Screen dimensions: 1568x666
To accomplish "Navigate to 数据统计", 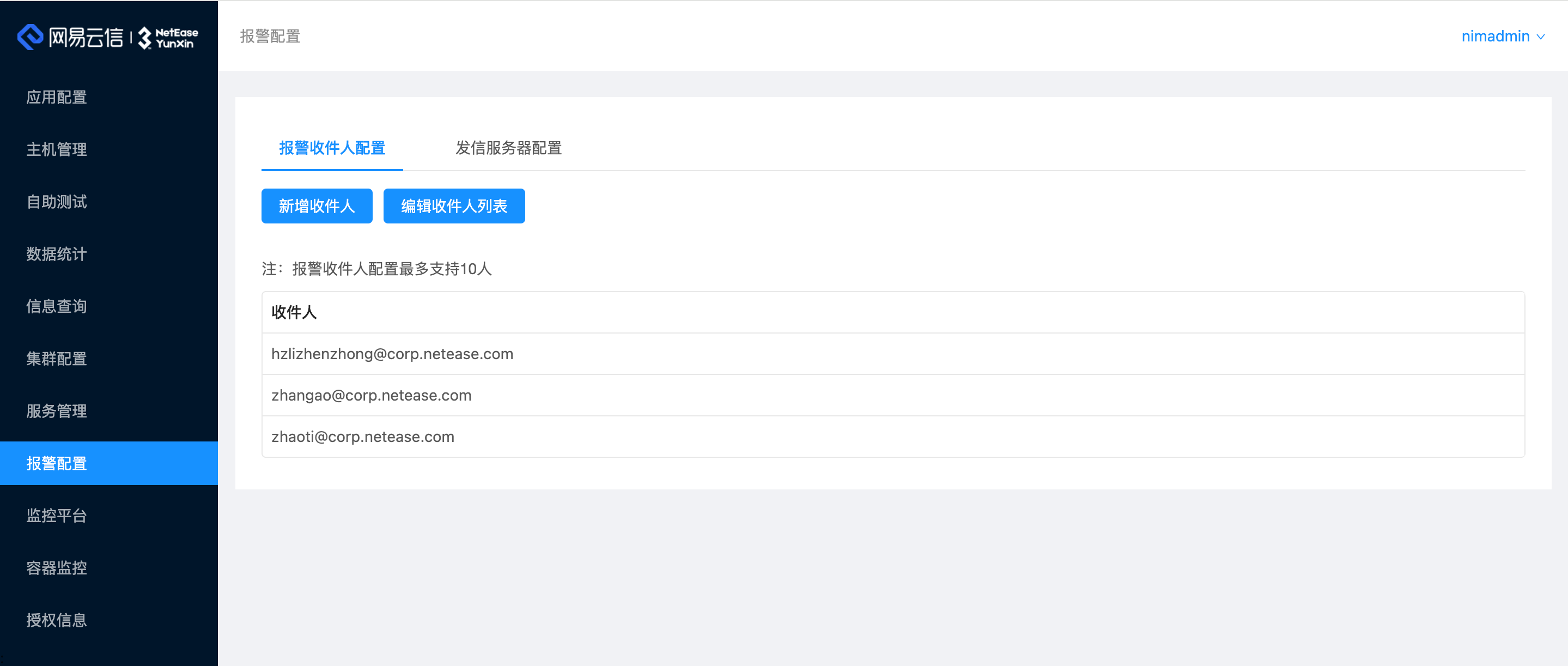I will (57, 254).
